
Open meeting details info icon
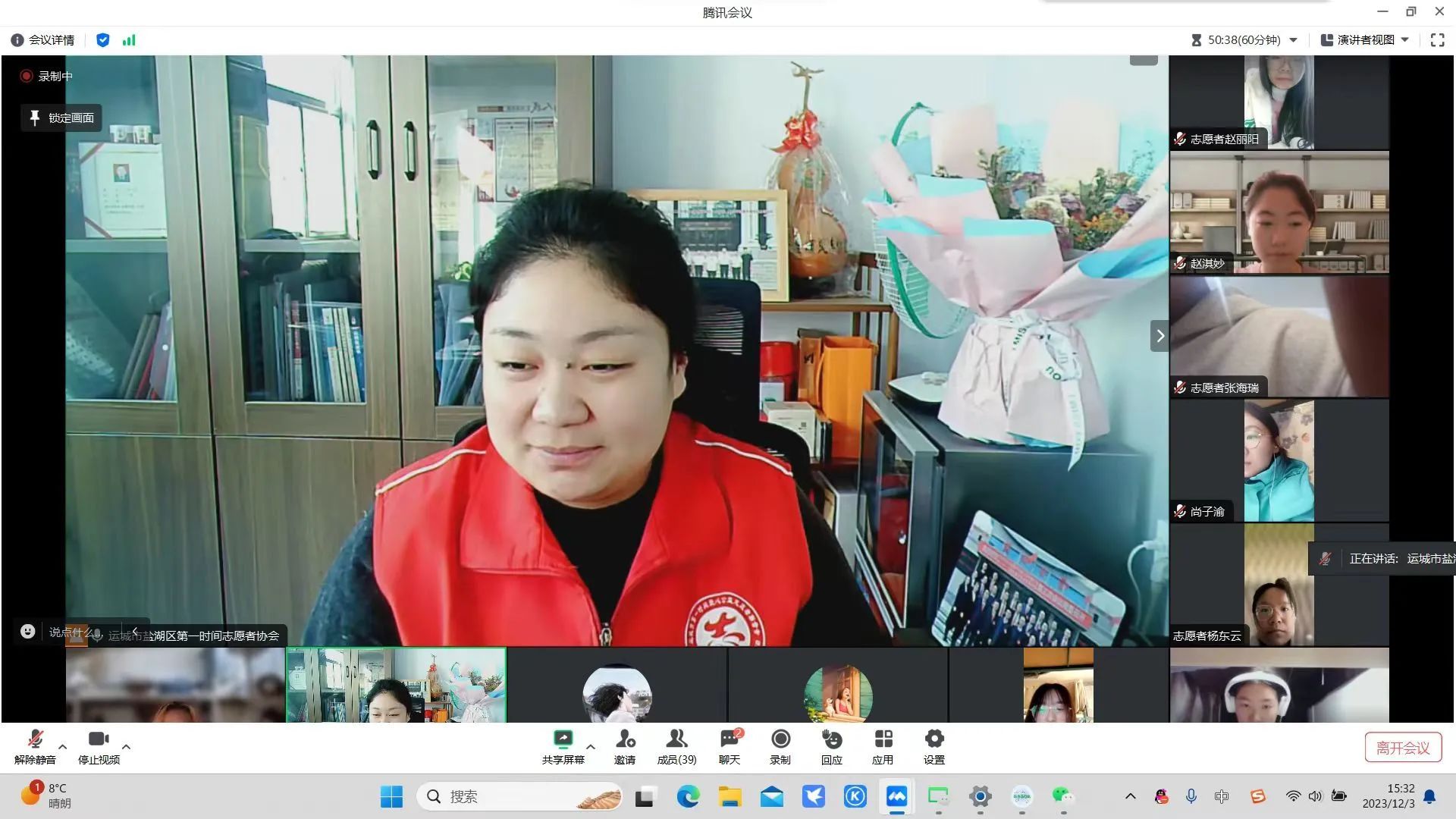tap(17, 40)
